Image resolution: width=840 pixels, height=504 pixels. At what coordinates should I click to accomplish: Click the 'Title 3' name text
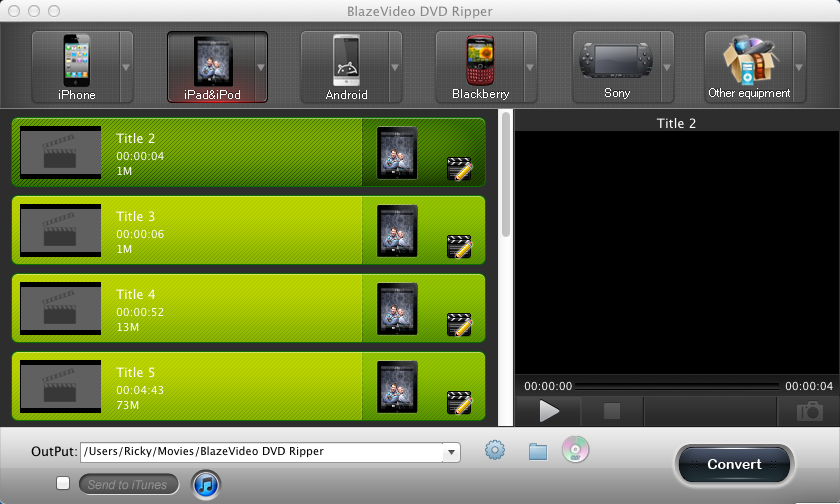coord(136,216)
